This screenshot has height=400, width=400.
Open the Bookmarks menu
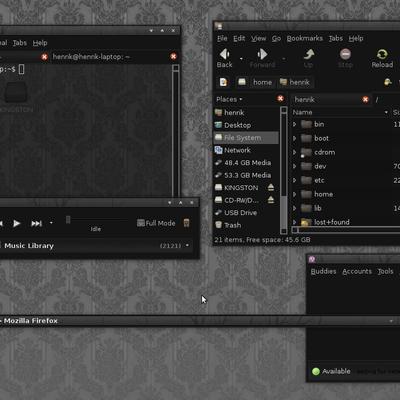pos(304,38)
